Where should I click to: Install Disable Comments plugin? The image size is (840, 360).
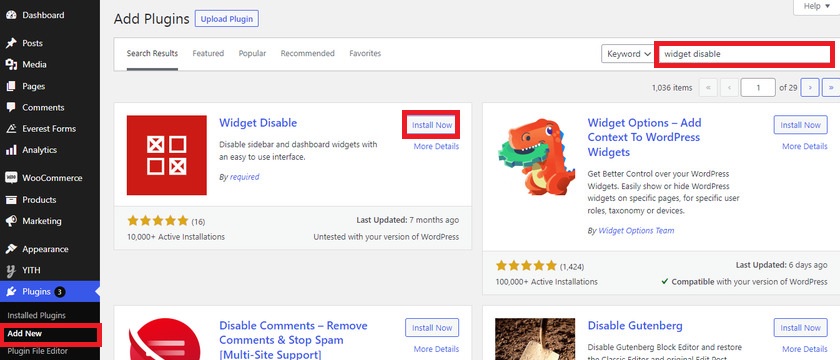[x=432, y=328]
